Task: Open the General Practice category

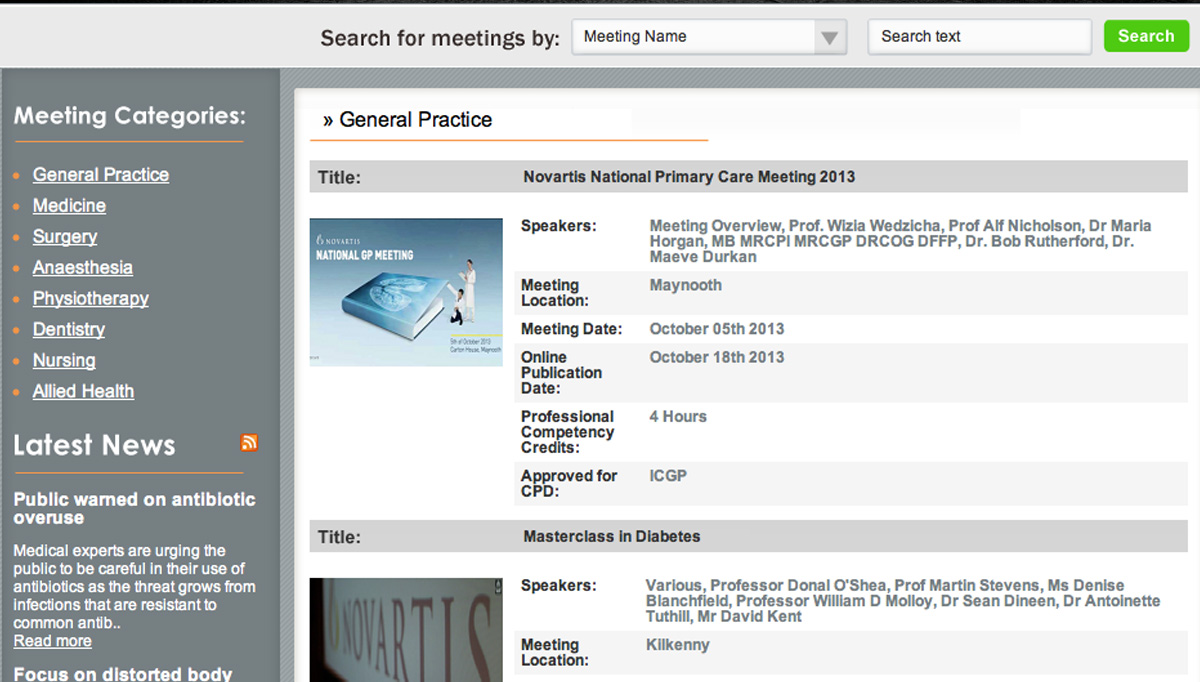Action: point(100,175)
